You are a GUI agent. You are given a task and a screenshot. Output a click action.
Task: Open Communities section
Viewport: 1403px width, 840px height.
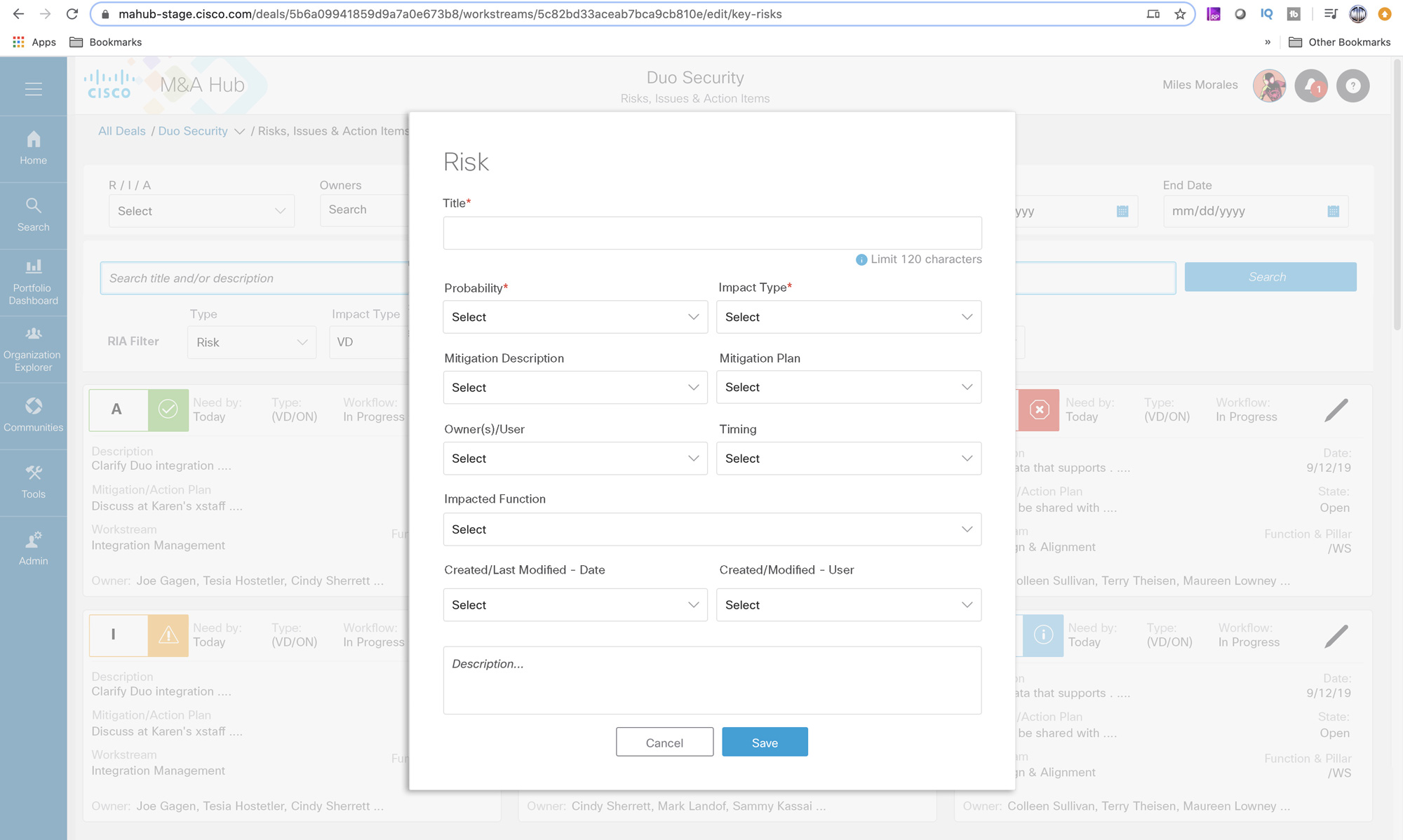[x=33, y=416]
